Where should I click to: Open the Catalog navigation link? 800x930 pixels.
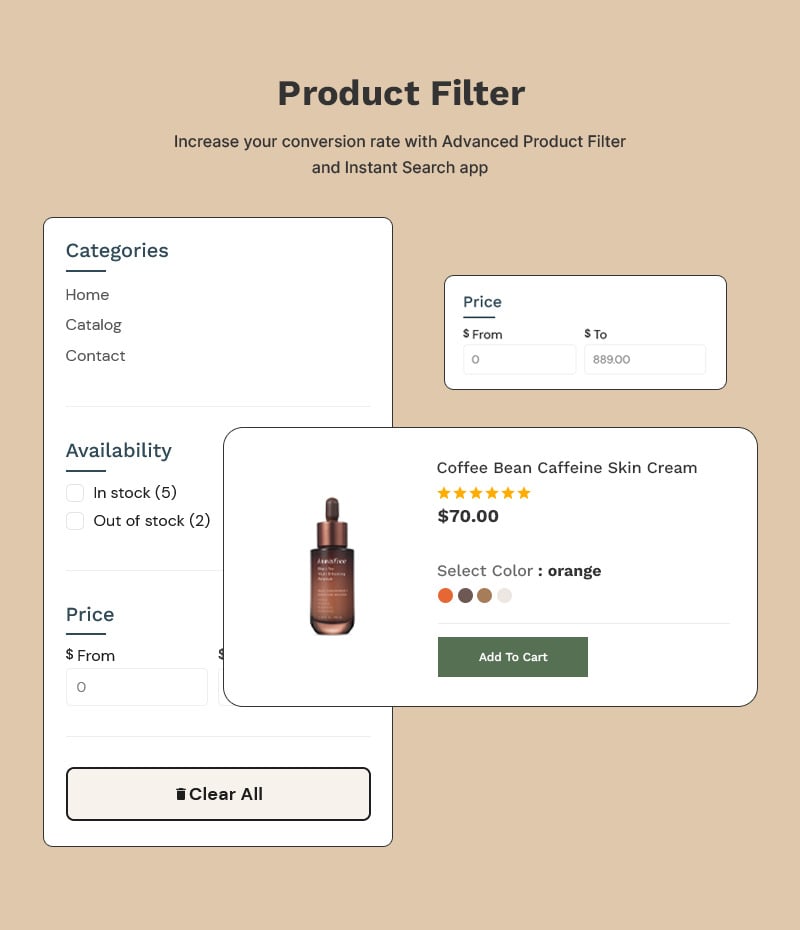[93, 325]
